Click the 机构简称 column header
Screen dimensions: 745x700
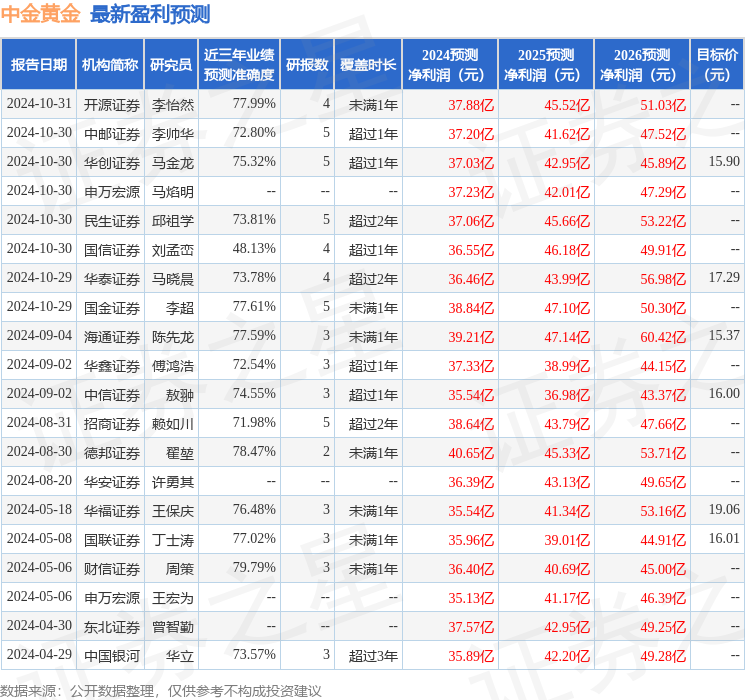click(x=110, y=64)
